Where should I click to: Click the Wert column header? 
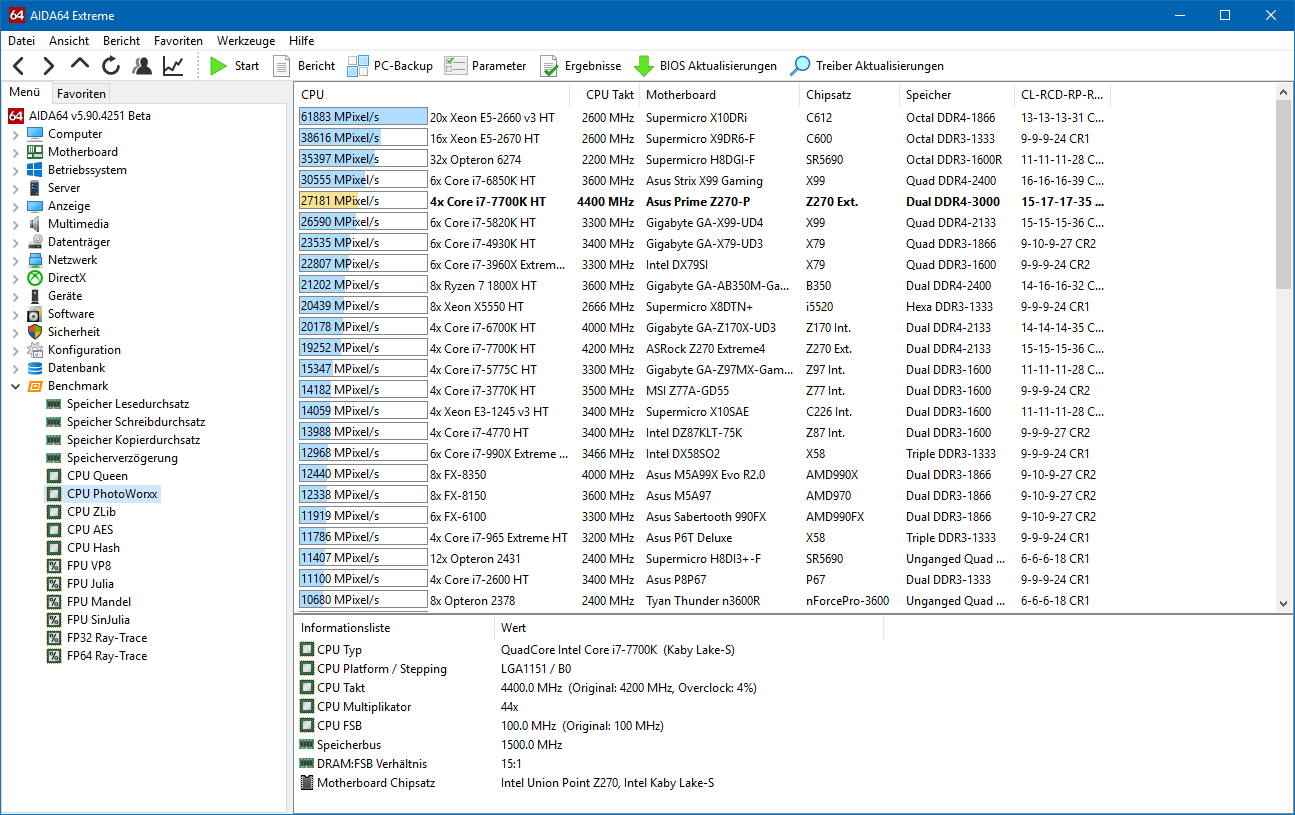(x=688, y=628)
